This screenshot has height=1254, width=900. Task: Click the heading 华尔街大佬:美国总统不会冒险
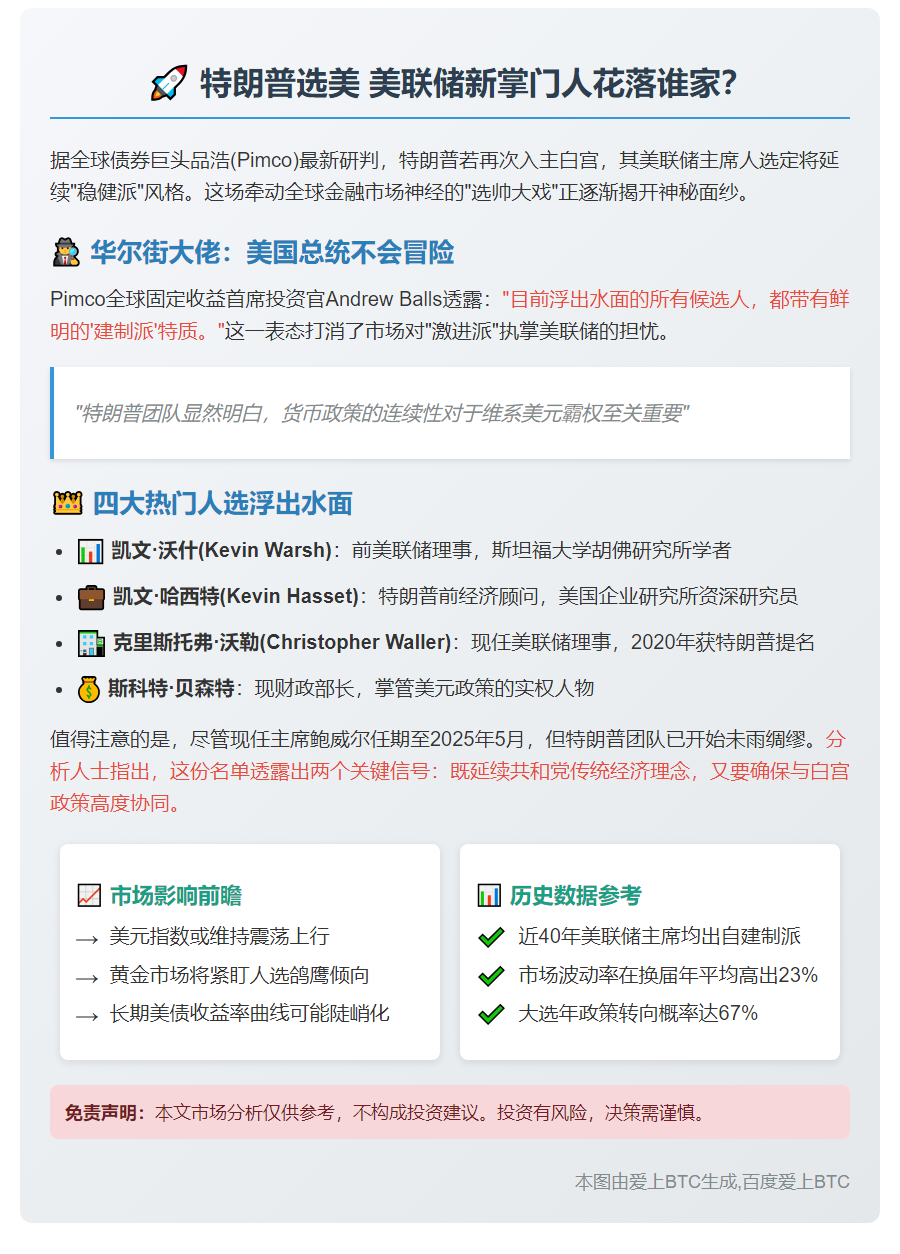(x=272, y=254)
